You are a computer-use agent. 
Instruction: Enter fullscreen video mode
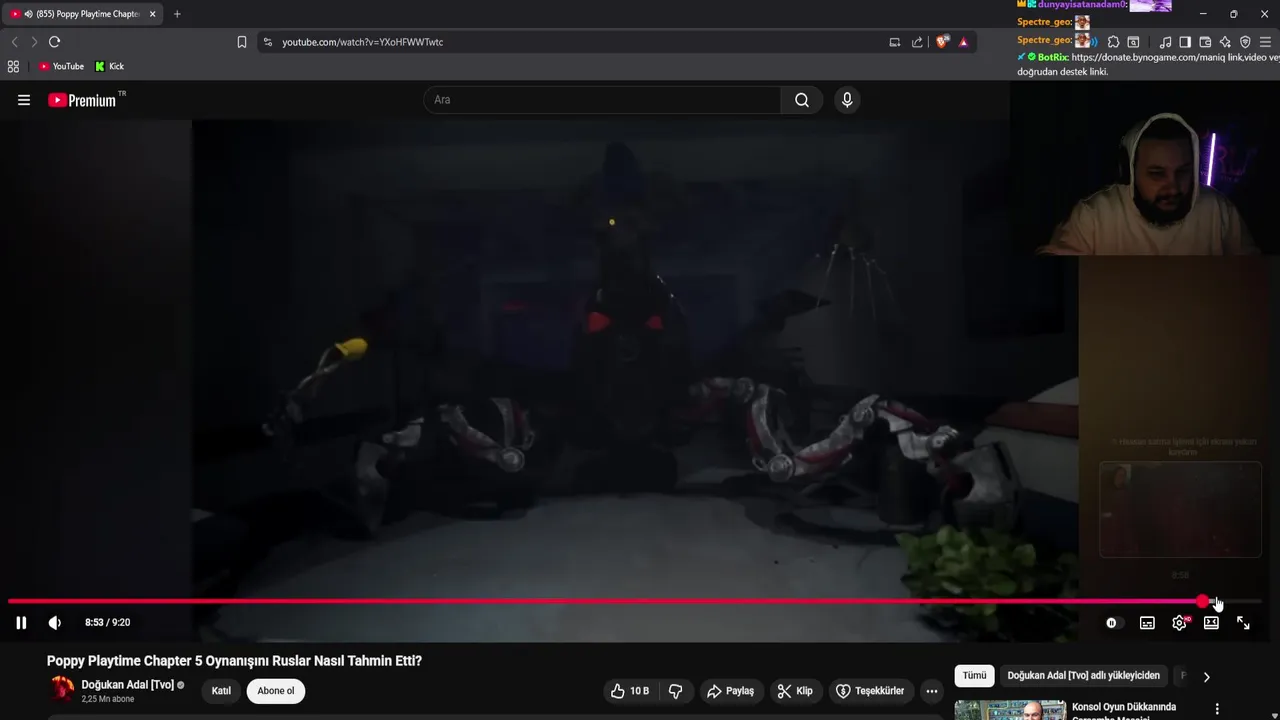(x=1243, y=623)
